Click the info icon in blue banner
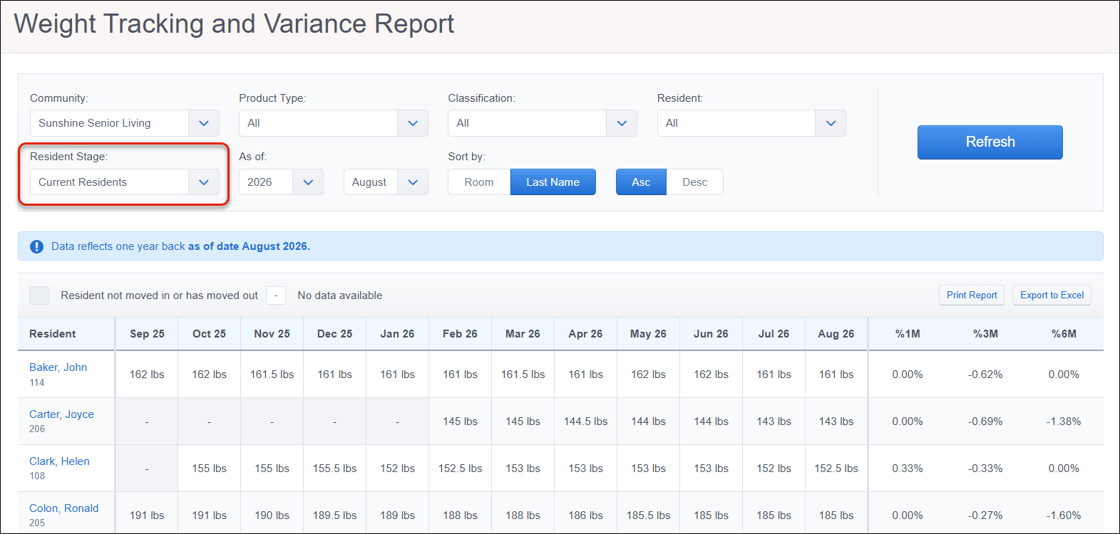This screenshot has width=1120, height=534. click(36, 246)
